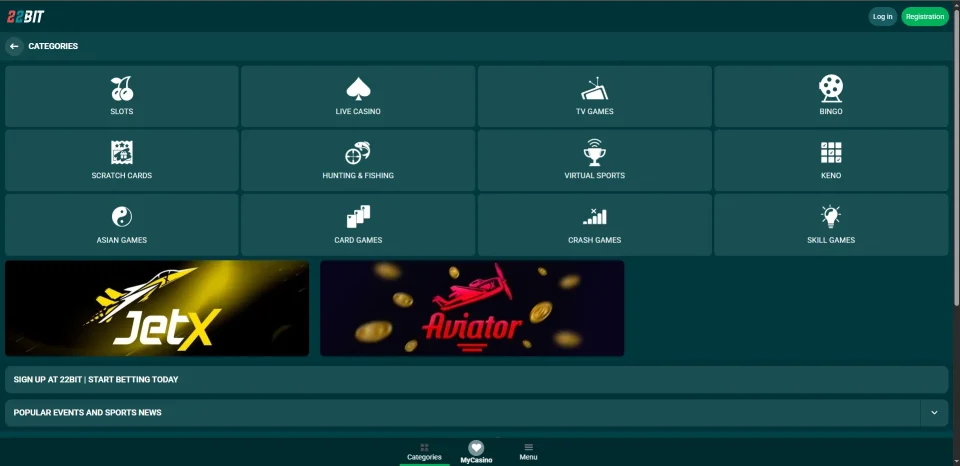Click the LIVE CASINO label
This screenshot has height=466, width=960.
tap(358, 111)
